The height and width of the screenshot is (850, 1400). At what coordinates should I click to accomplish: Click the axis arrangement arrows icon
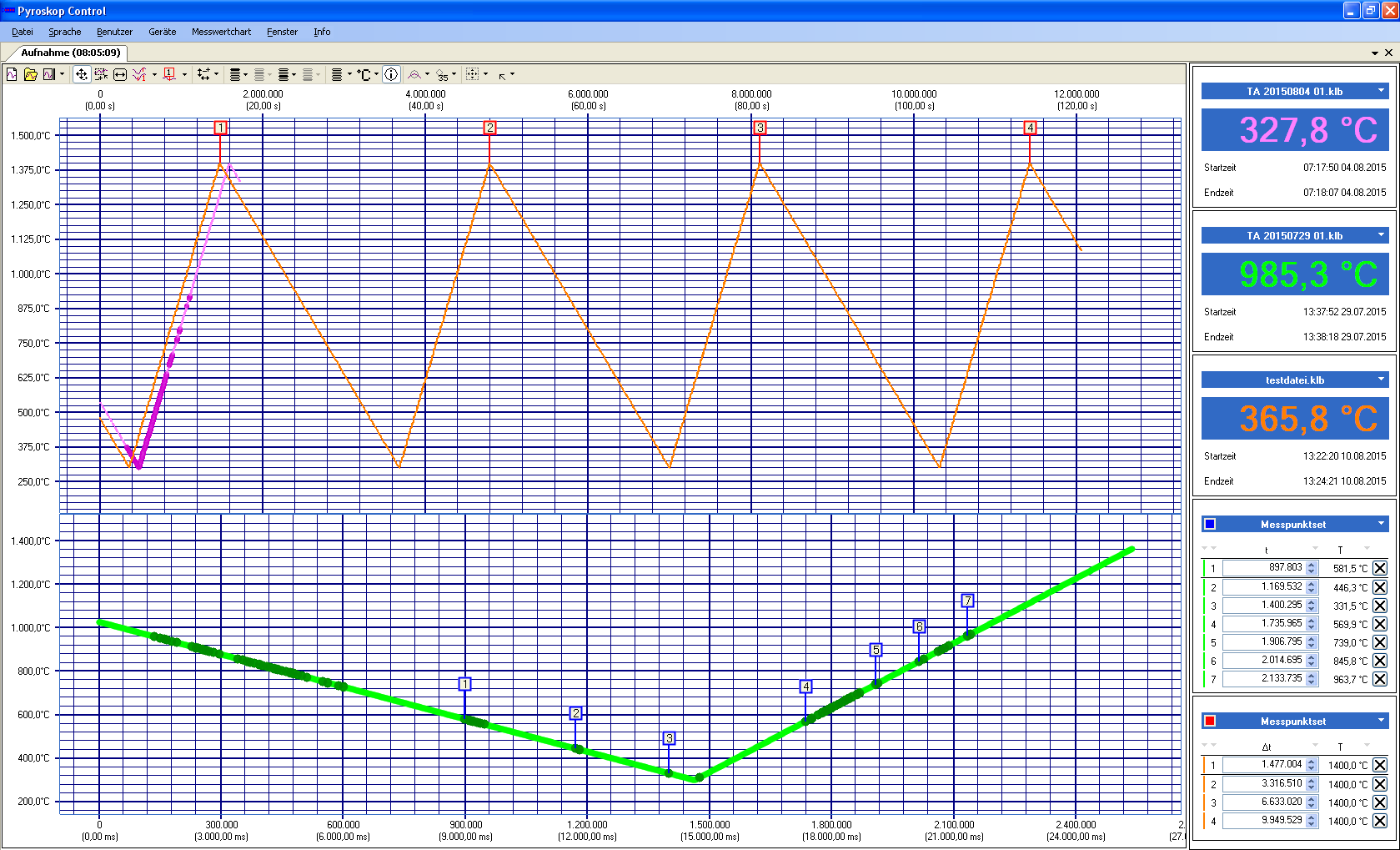click(203, 74)
